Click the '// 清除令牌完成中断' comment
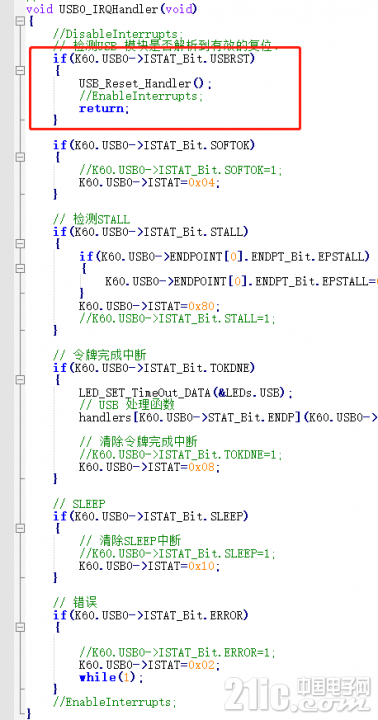 coord(138,442)
